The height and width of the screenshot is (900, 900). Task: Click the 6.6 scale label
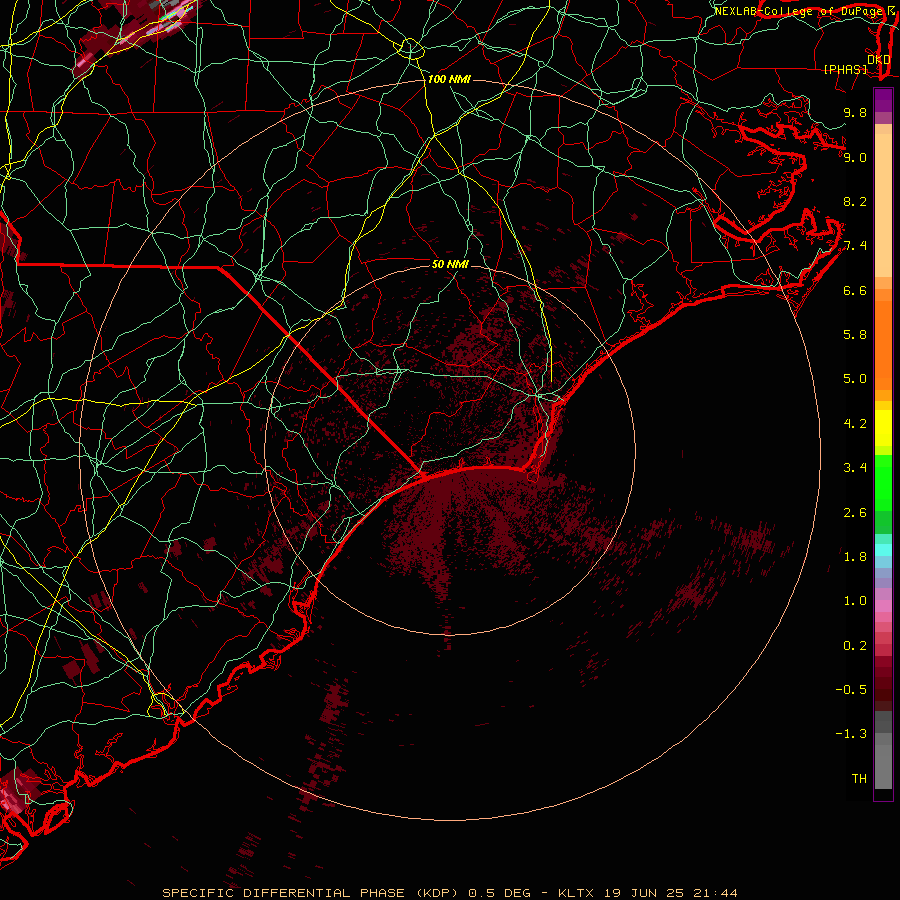click(855, 290)
